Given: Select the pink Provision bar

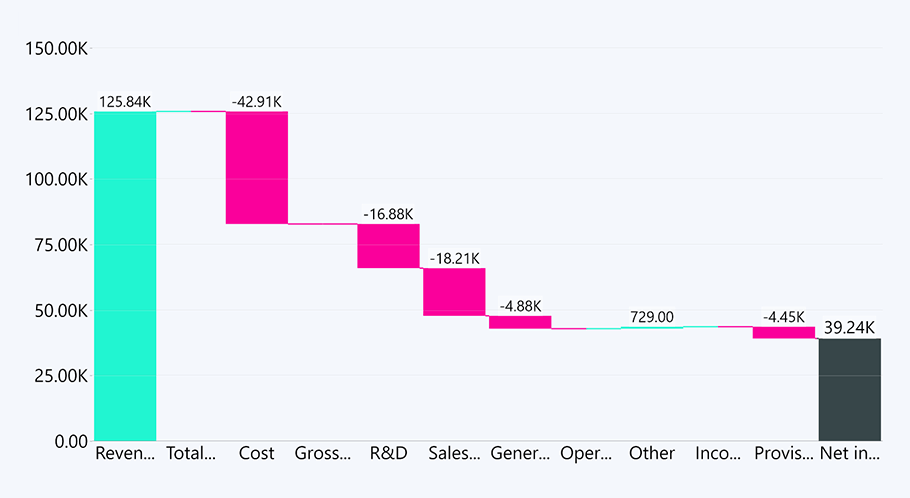Looking at the screenshot, I should click(784, 332).
